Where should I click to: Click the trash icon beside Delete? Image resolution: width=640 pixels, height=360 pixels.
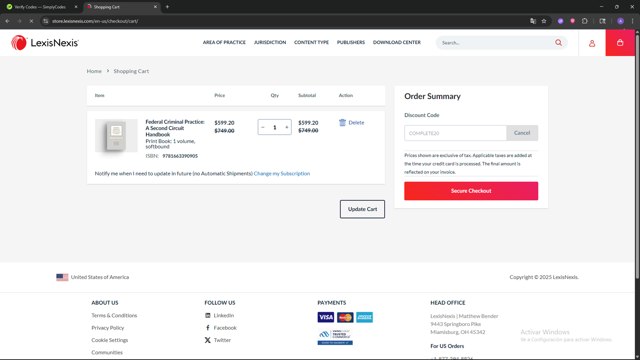(342, 122)
